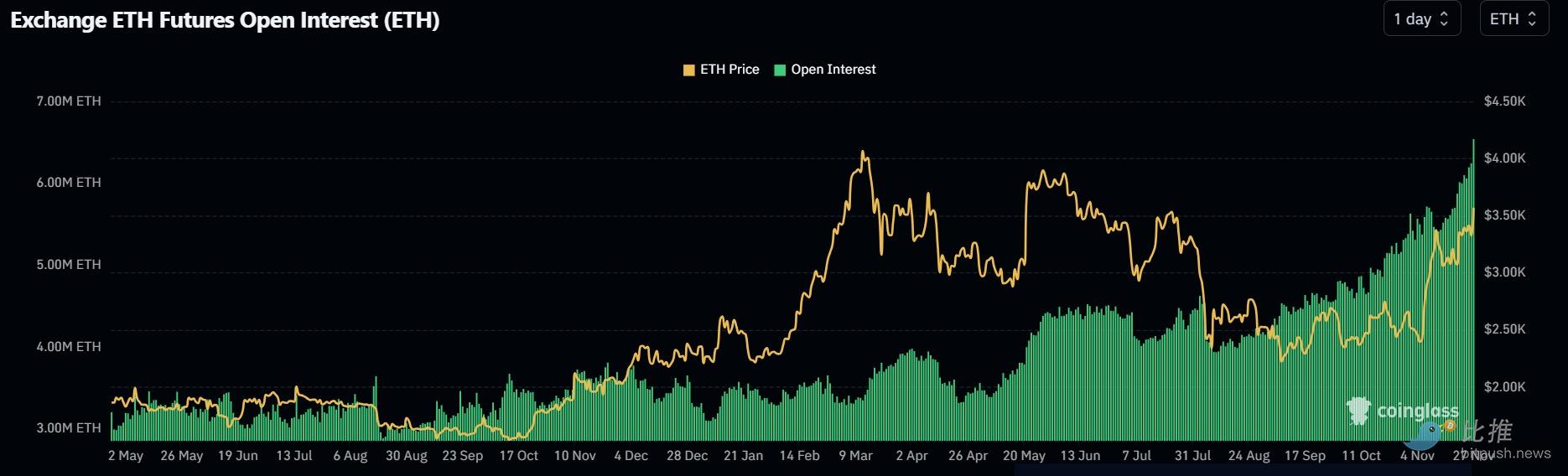The image size is (1568, 476).
Task: Select the "4 Nov" date on the x-axis
Action: [1417, 456]
